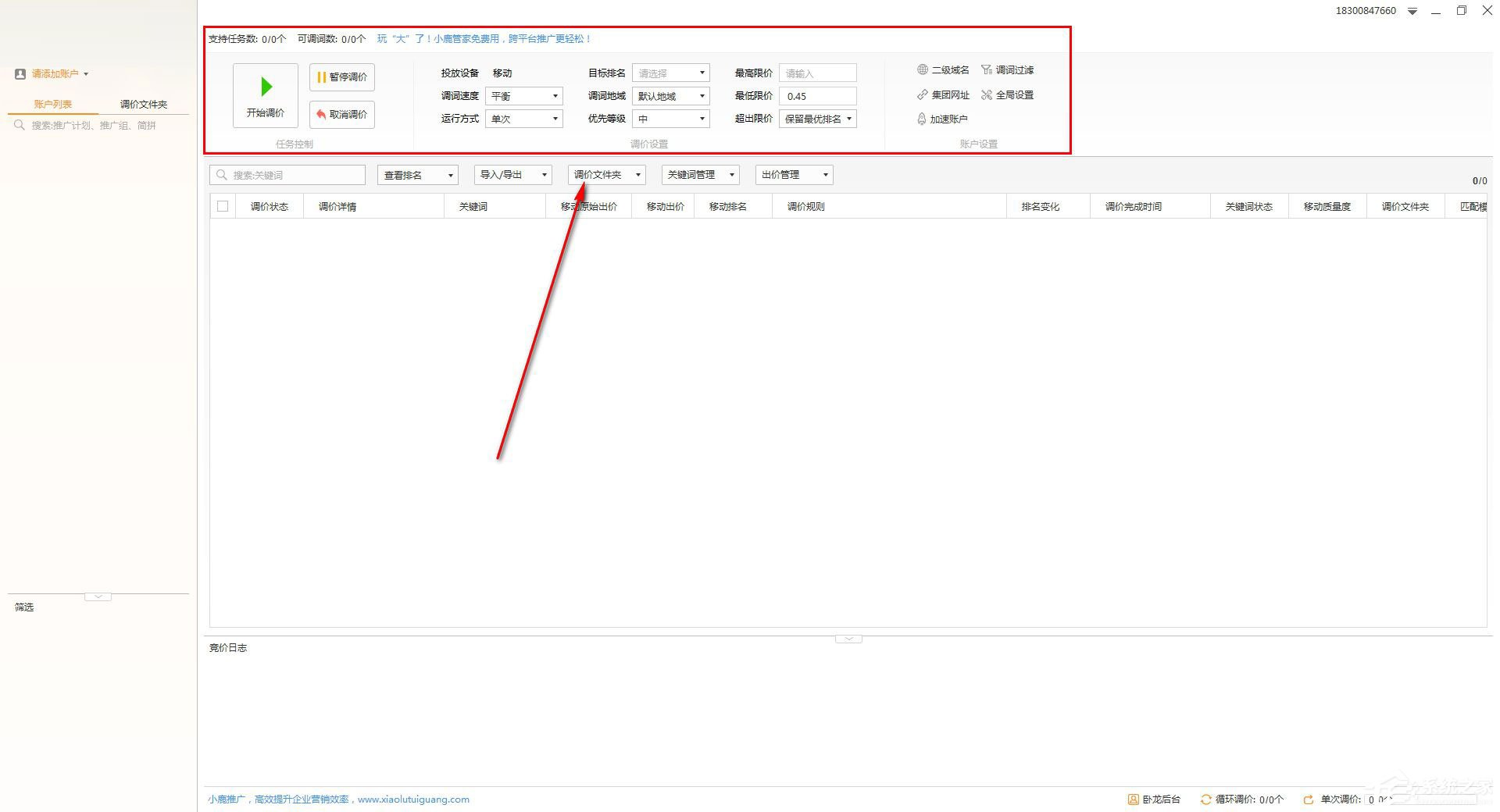Switch to the 账户列表 tab
This screenshot has width=1500, height=812.
tap(53, 105)
